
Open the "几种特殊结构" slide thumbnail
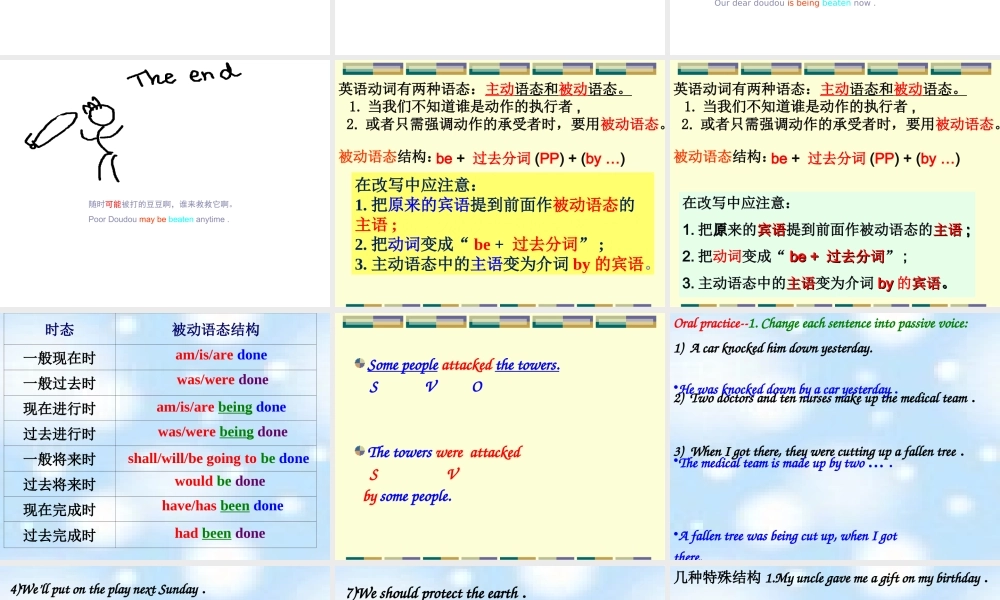click(835, 583)
